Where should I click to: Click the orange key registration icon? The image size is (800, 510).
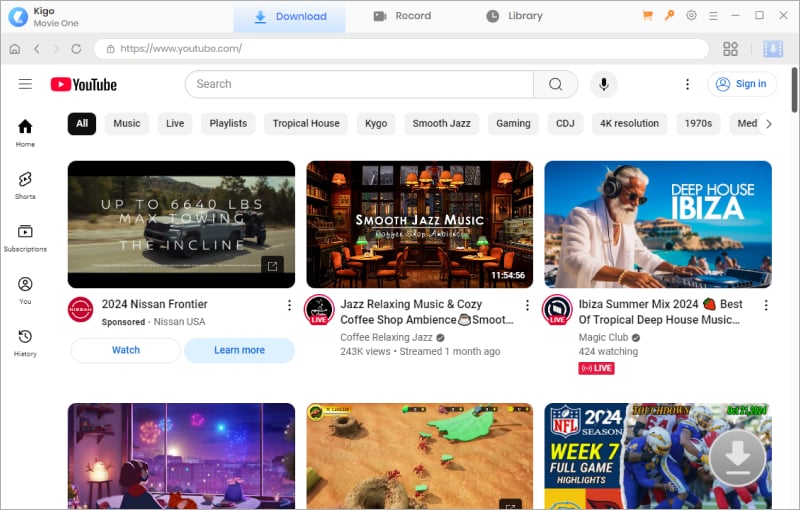[x=669, y=16]
